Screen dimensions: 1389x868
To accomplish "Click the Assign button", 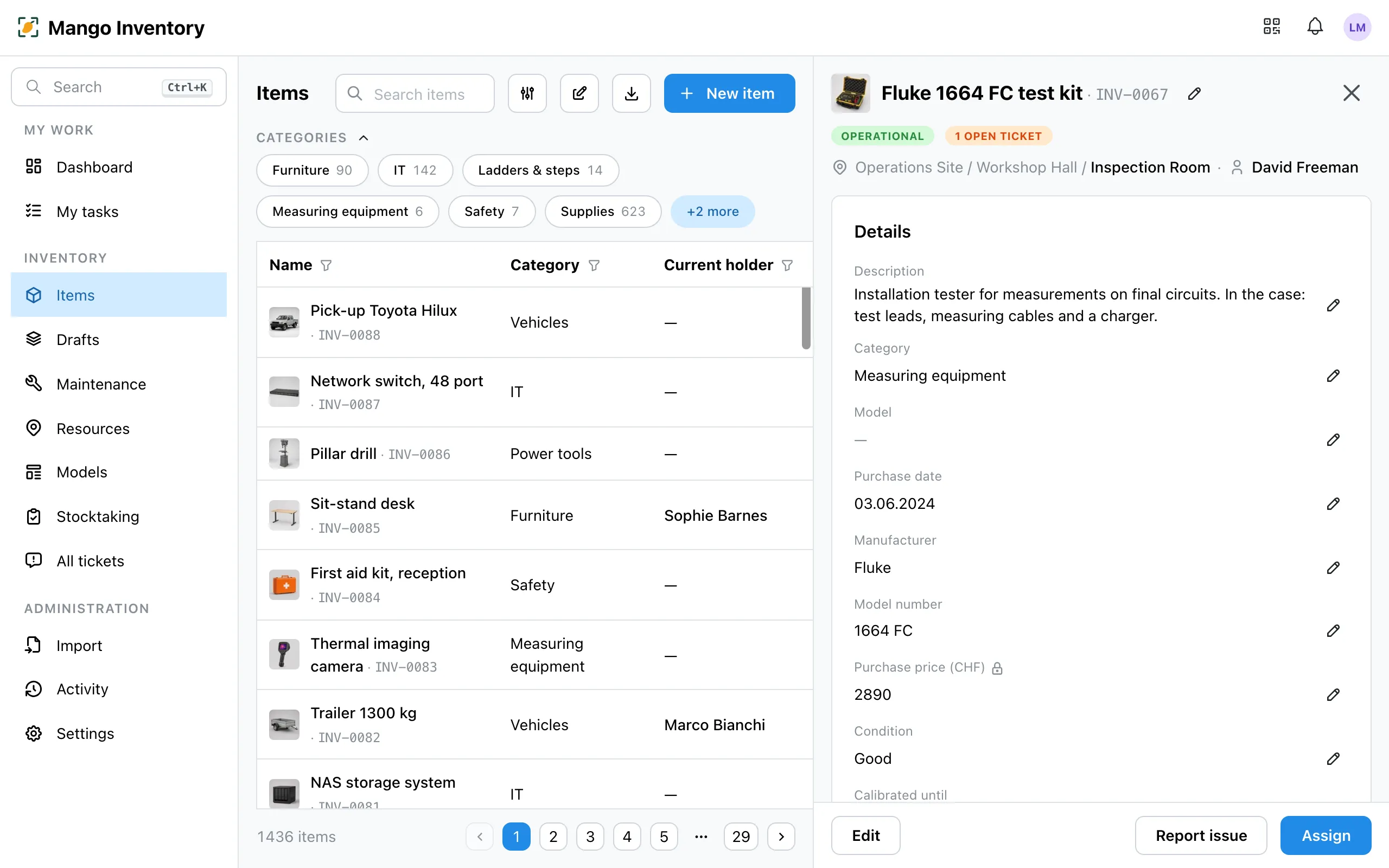I will tap(1326, 835).
